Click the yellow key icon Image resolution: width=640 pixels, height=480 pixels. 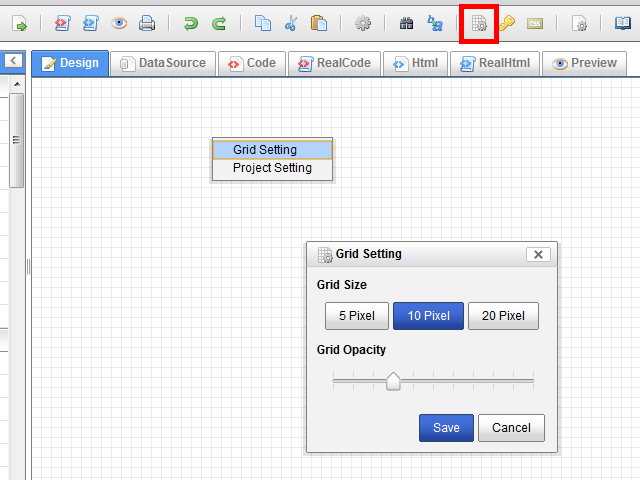507,23
